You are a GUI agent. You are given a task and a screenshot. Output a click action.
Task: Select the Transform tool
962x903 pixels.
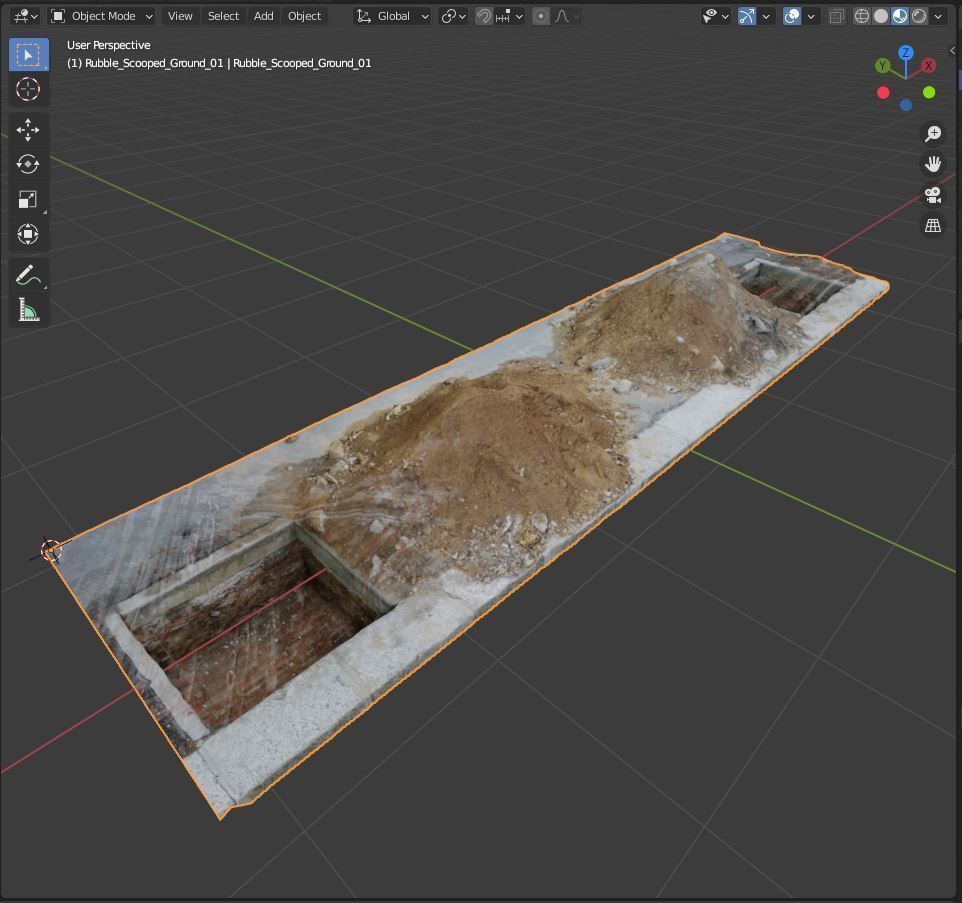(28, 234)
